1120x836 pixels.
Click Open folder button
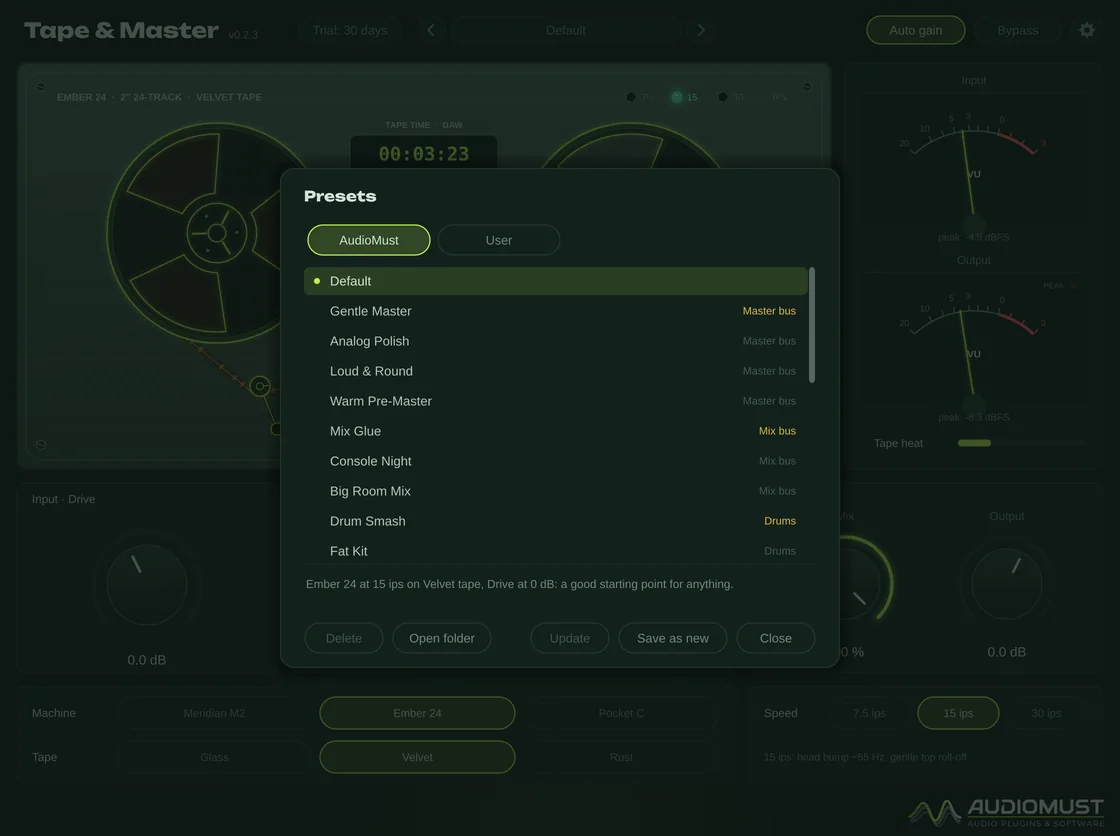click(x=441, y=638)
